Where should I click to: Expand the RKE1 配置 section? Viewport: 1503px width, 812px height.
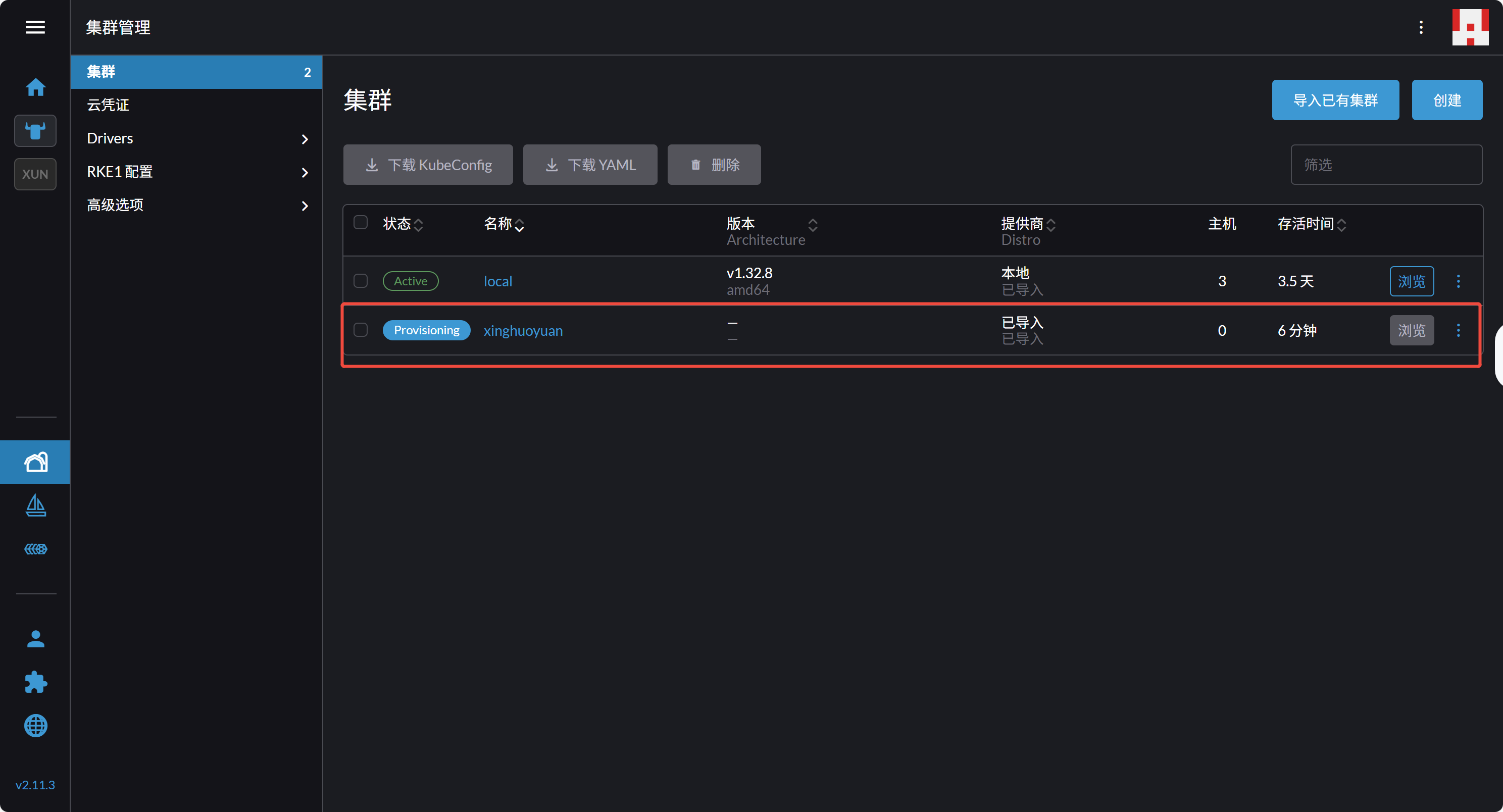196,172
